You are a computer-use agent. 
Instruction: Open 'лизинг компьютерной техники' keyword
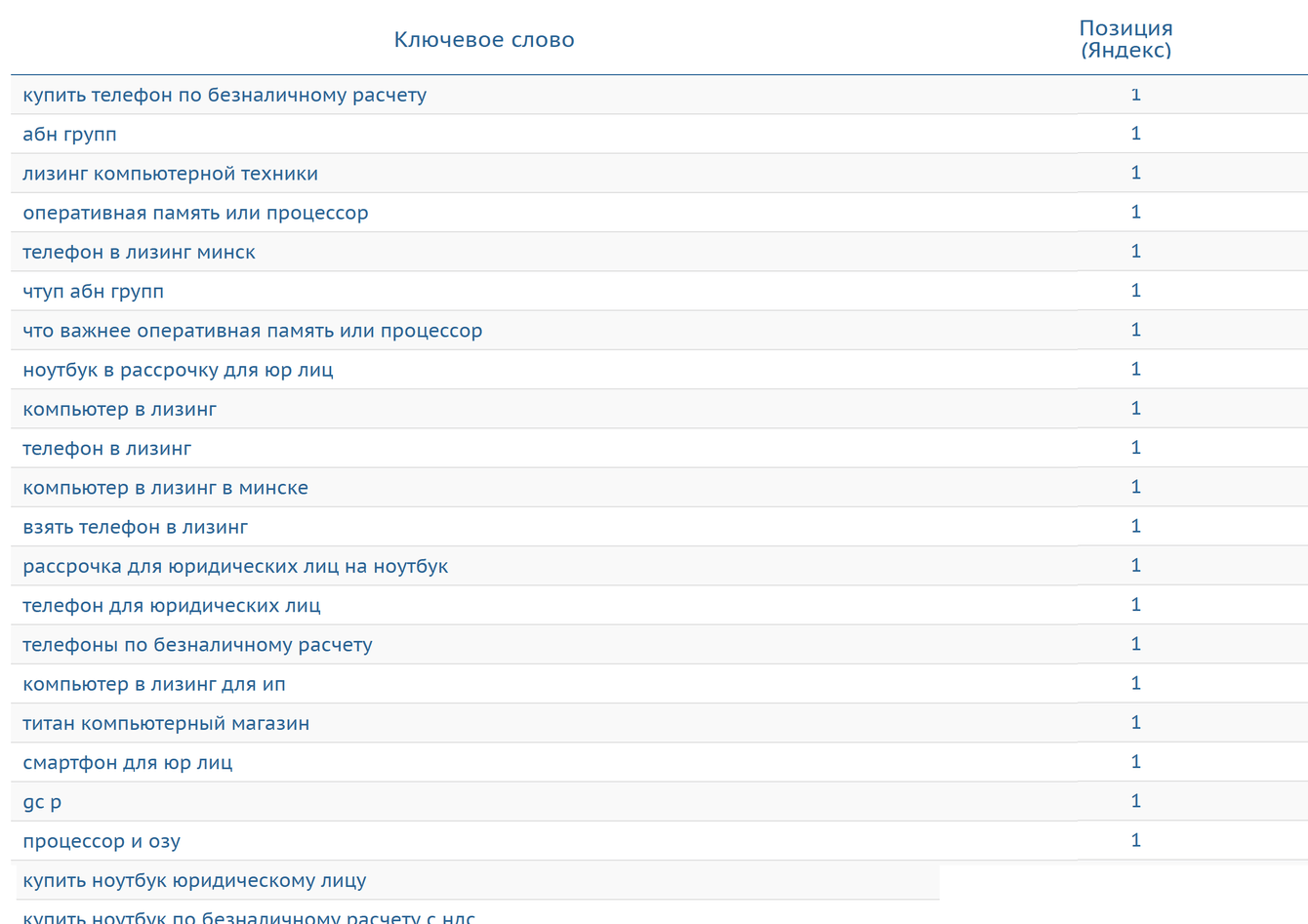[x=170, y=174]
